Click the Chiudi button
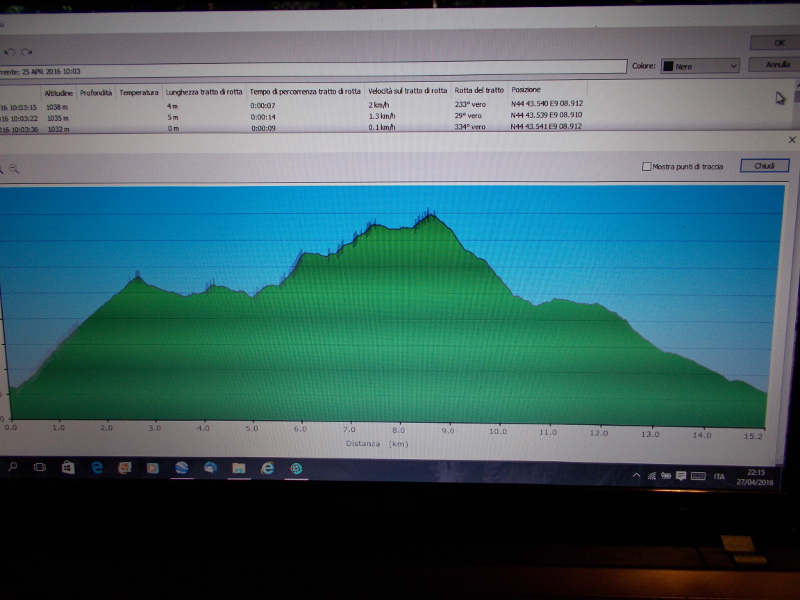800x600 pixels. (764, 166)
